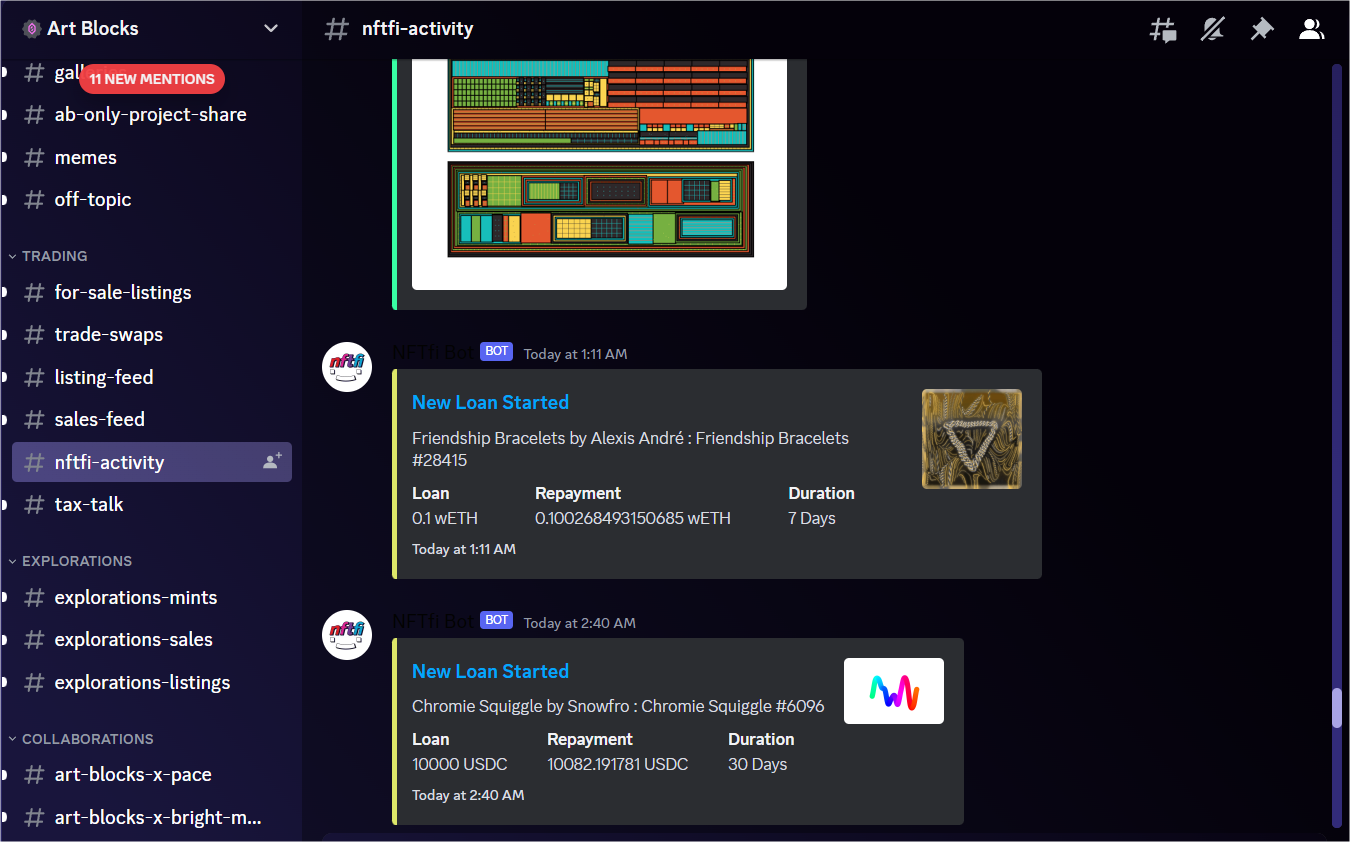Click the hashtag icon in the channel header
The width and height of the screenshot is (1350, 842).
pyautogui.click(x=335, y=28)
